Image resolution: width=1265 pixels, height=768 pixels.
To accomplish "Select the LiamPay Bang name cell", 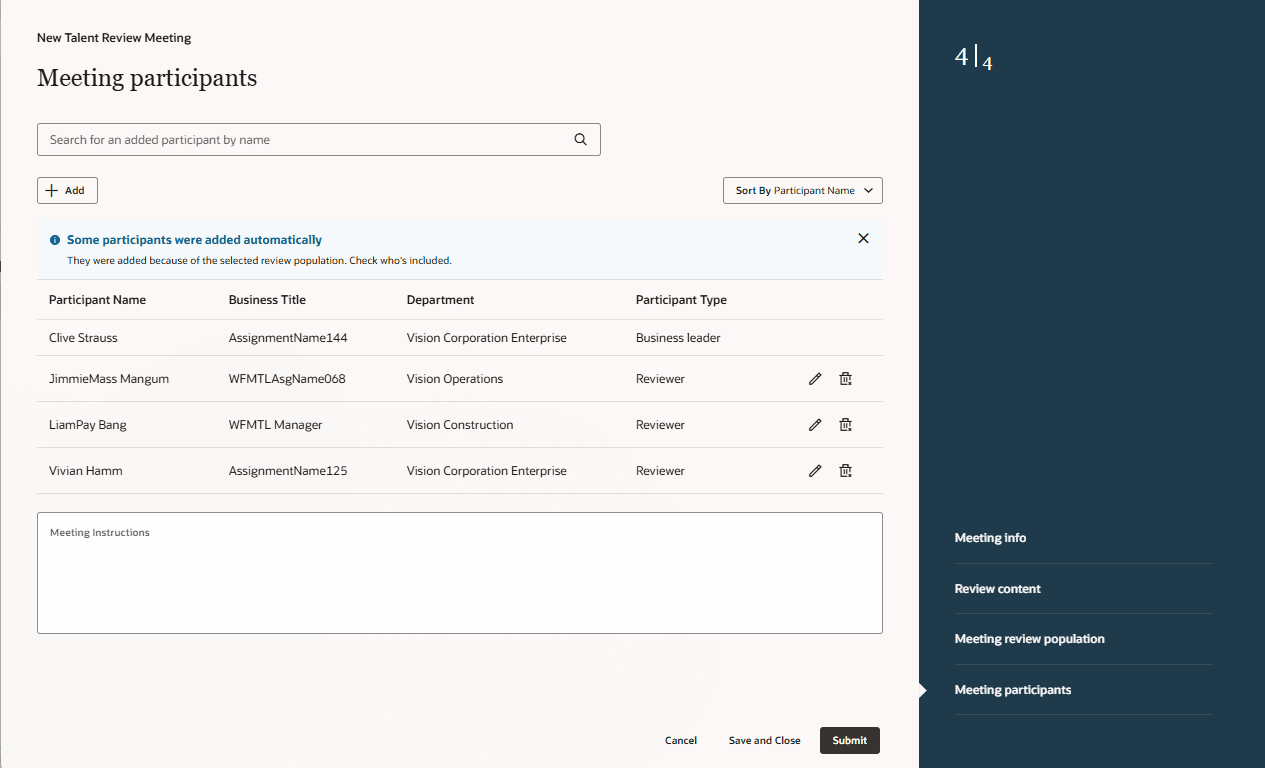I will (x=88, y=425).
